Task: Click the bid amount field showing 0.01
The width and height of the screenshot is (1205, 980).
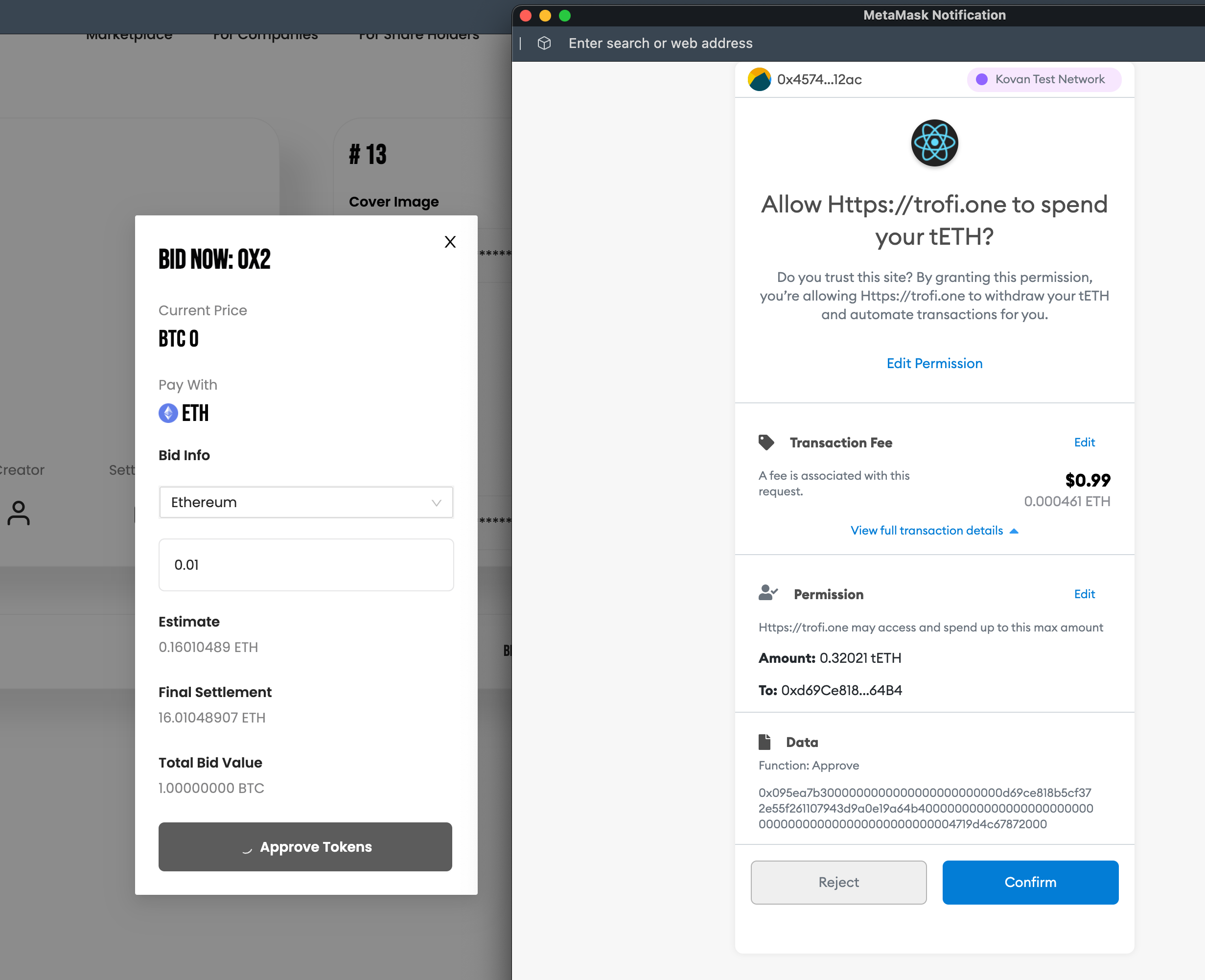Action: 306,564
